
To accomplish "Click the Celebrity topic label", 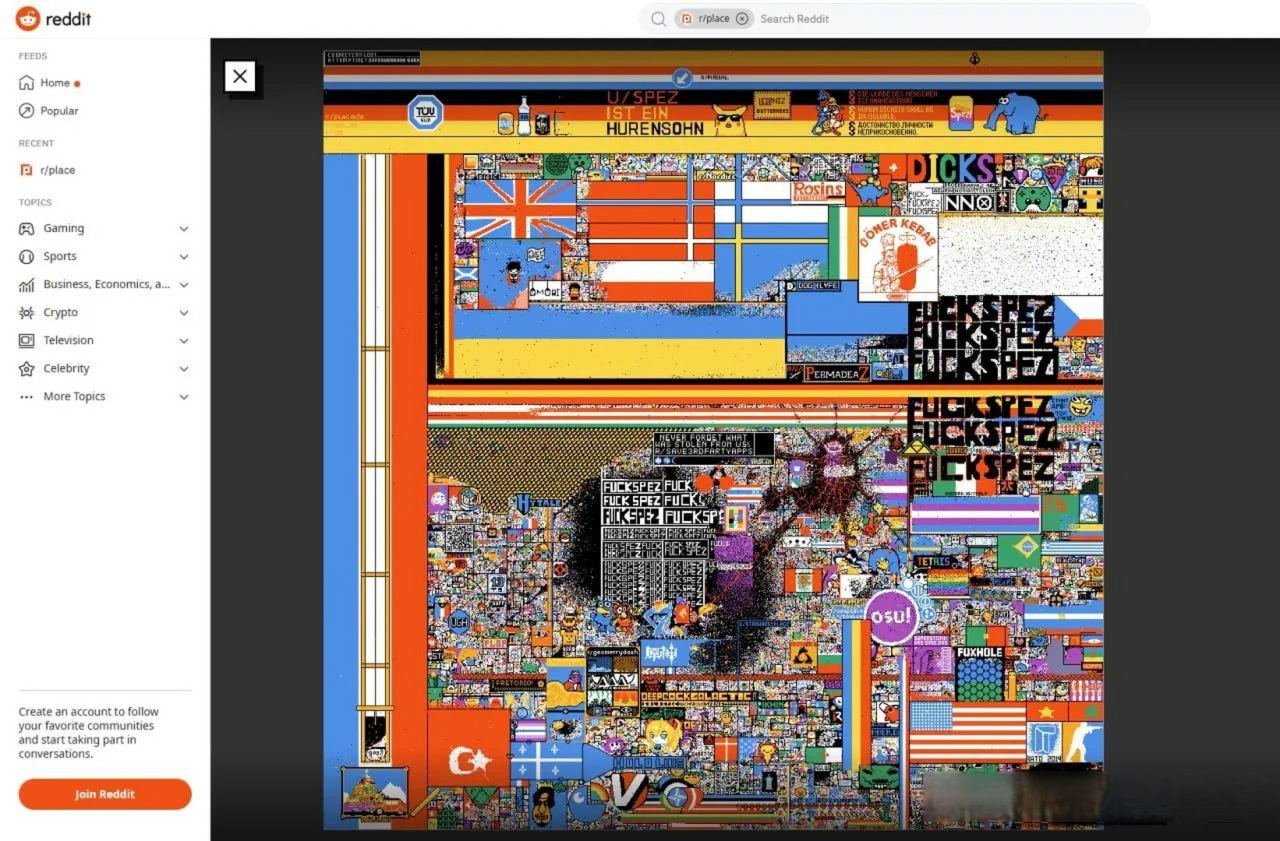I will coord(67,369).
